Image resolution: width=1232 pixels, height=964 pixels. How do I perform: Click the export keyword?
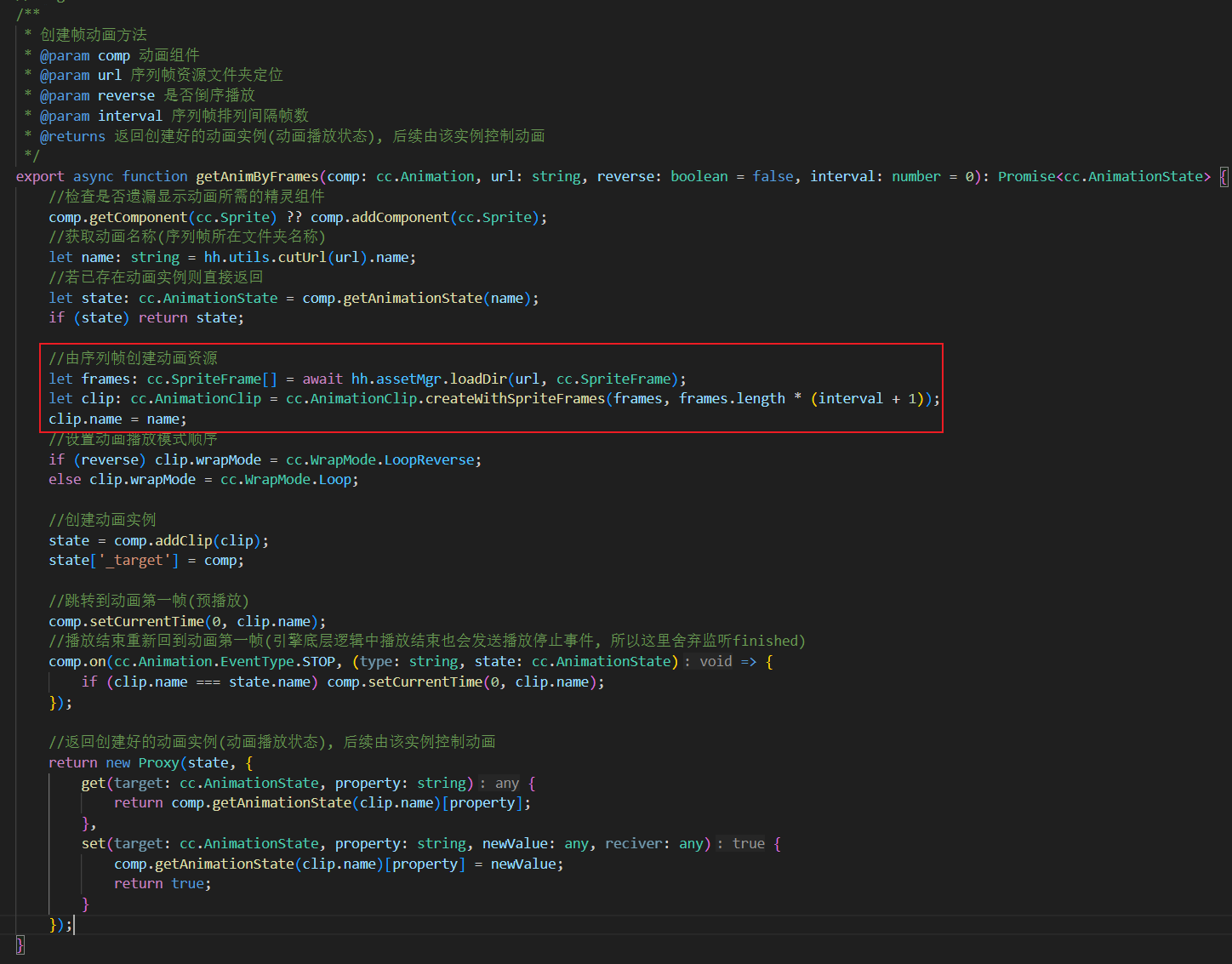click(40, 177)
